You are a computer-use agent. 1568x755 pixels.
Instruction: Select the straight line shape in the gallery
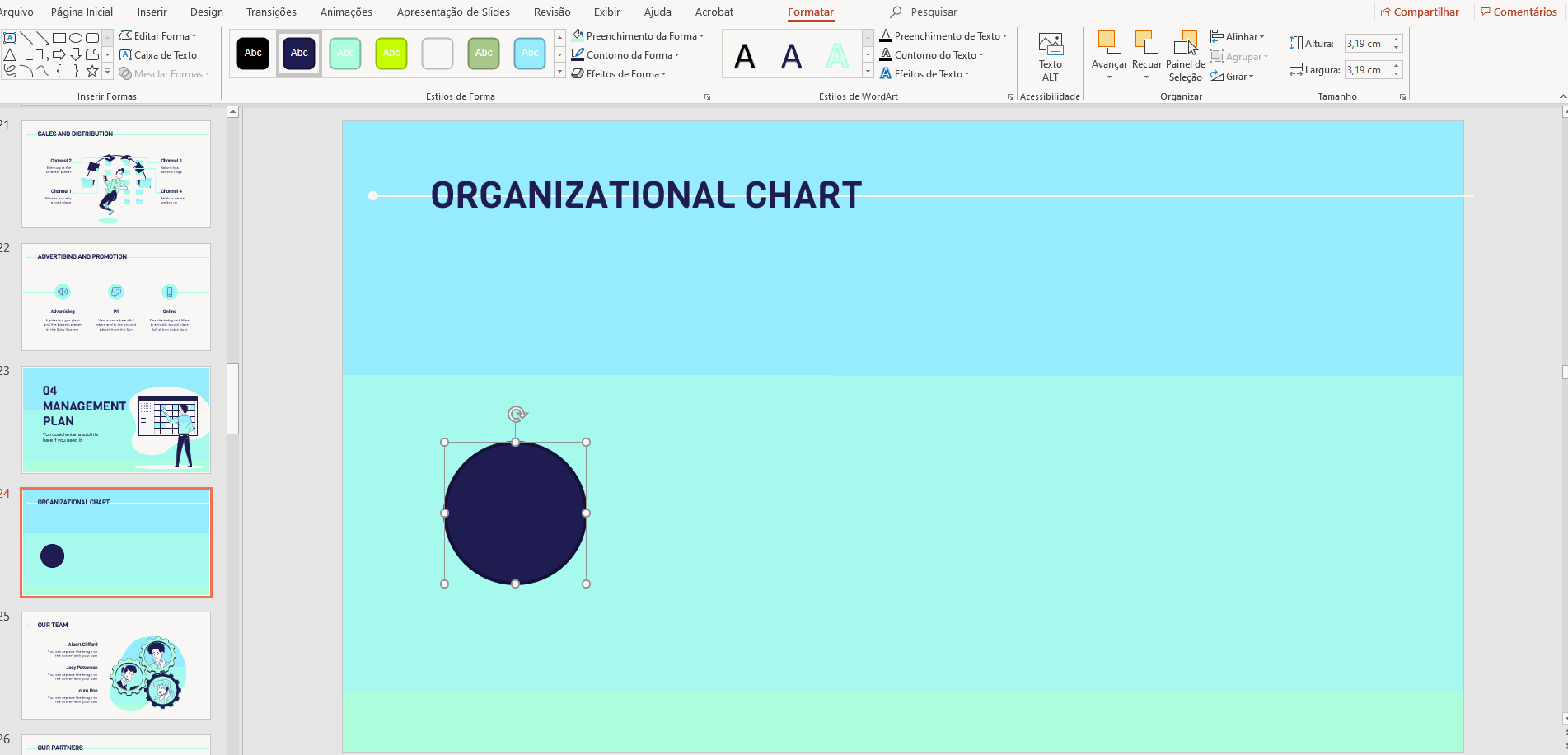tap(26, 38)
